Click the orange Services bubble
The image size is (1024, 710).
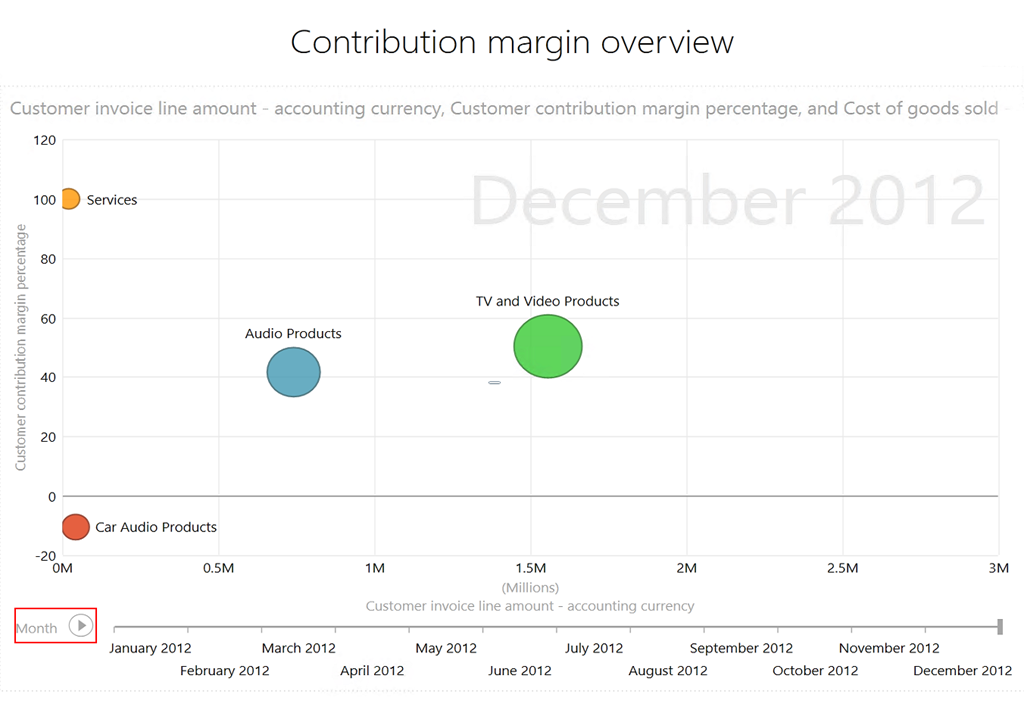[x=69, y=199]
